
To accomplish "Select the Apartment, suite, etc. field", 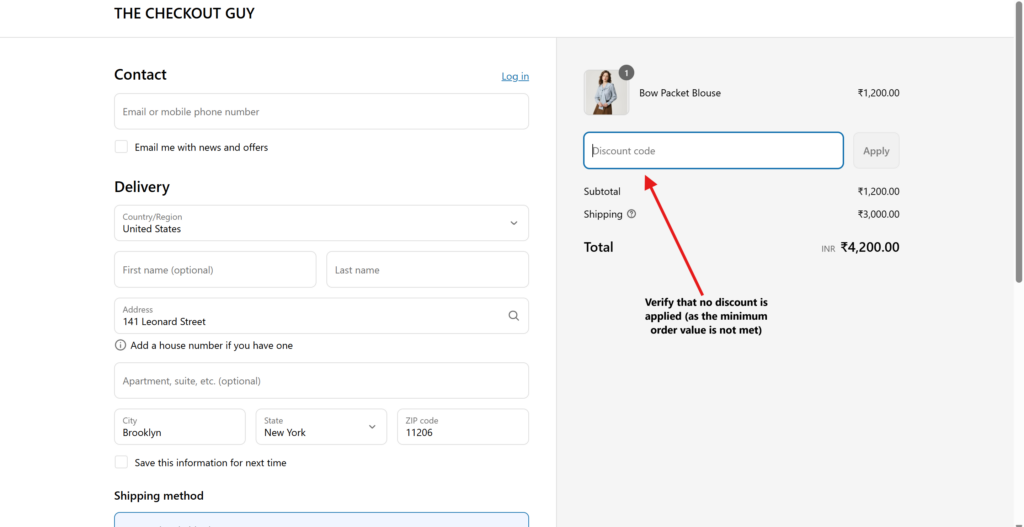I will (321, 381).
